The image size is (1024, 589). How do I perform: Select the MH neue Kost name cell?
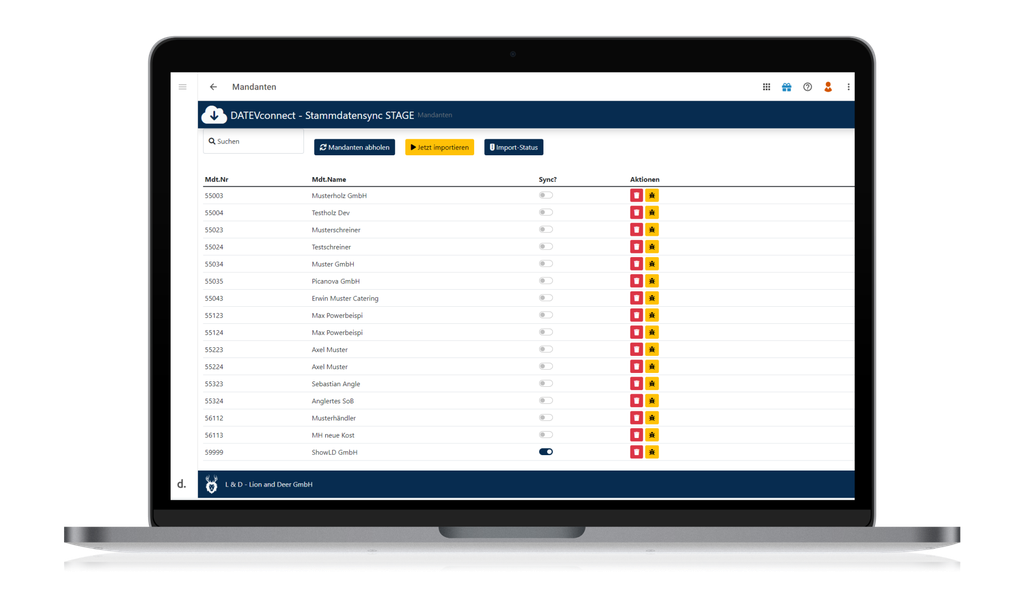point(333,435)
